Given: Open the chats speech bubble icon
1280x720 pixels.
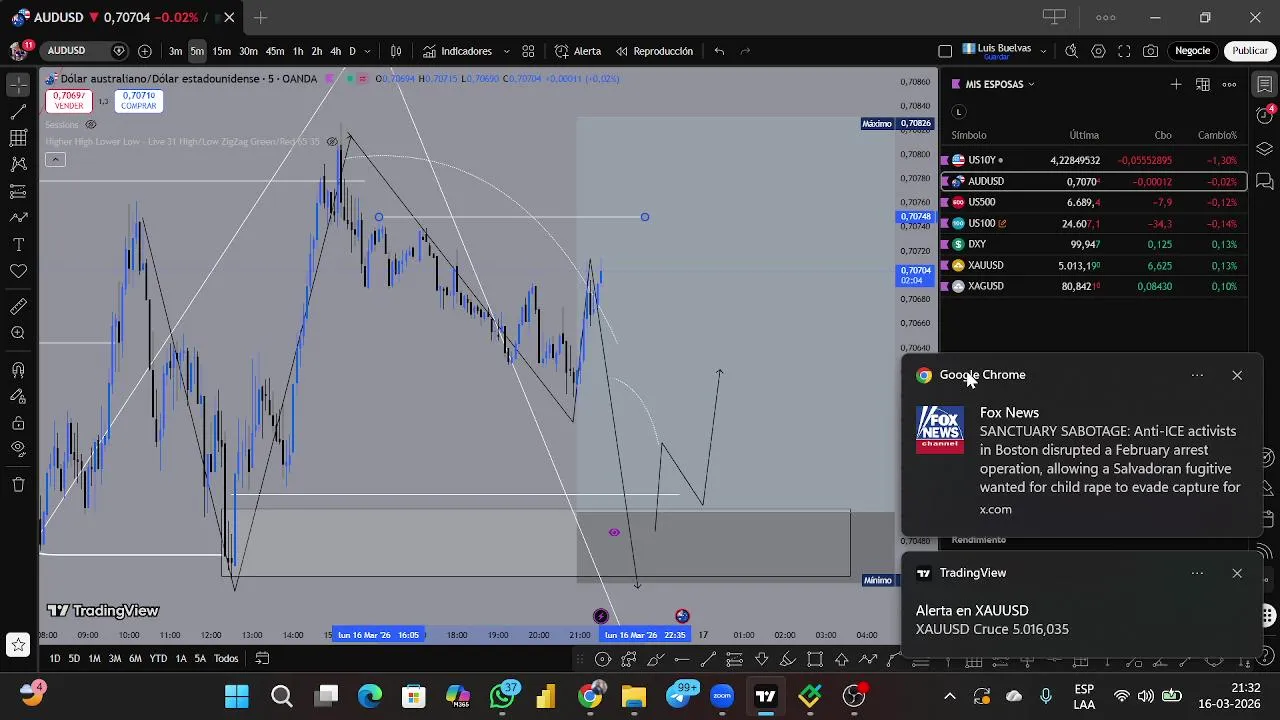Looking at the screenshot, I should (x=1265, y=181).
